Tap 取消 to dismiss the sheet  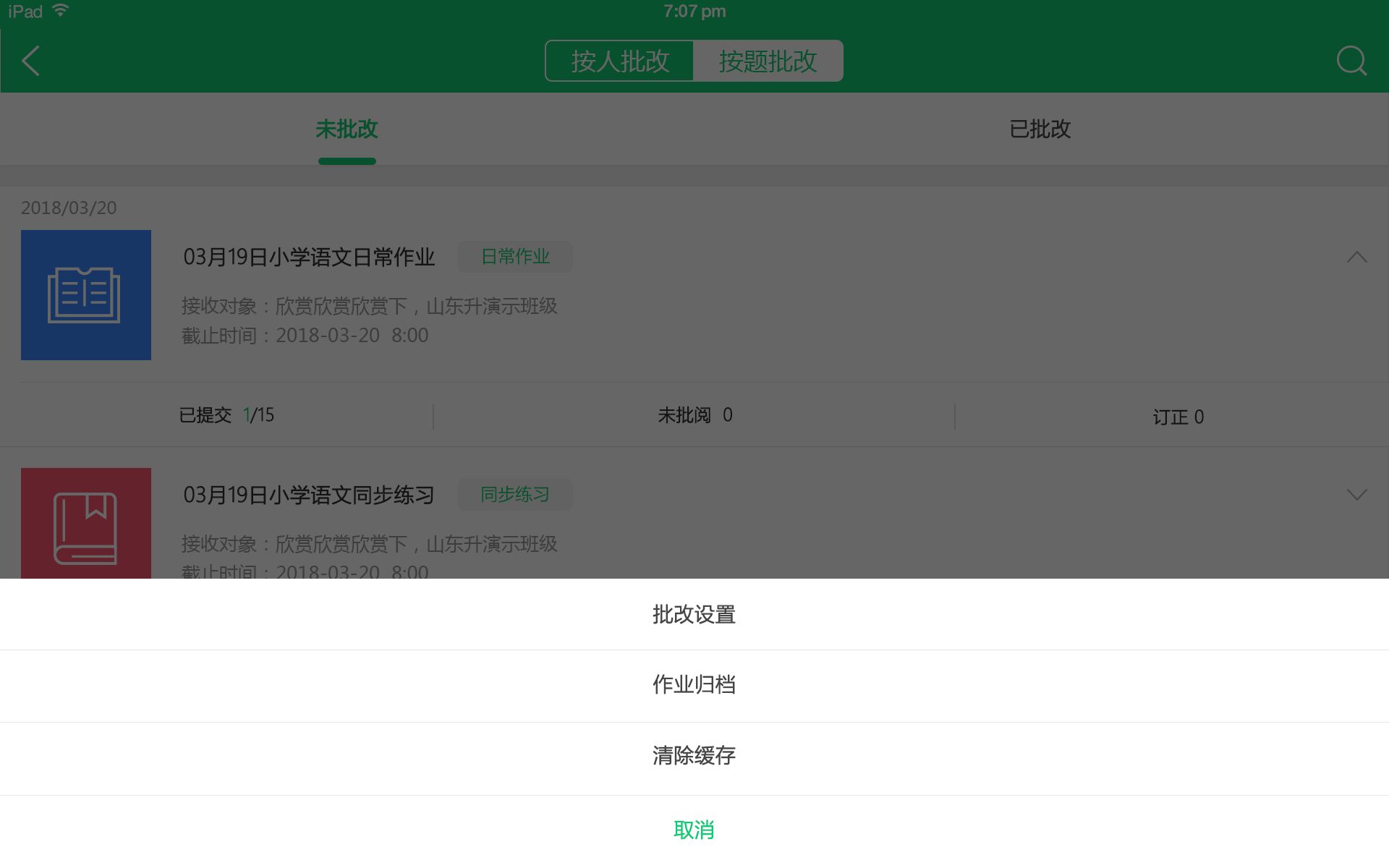694,831
